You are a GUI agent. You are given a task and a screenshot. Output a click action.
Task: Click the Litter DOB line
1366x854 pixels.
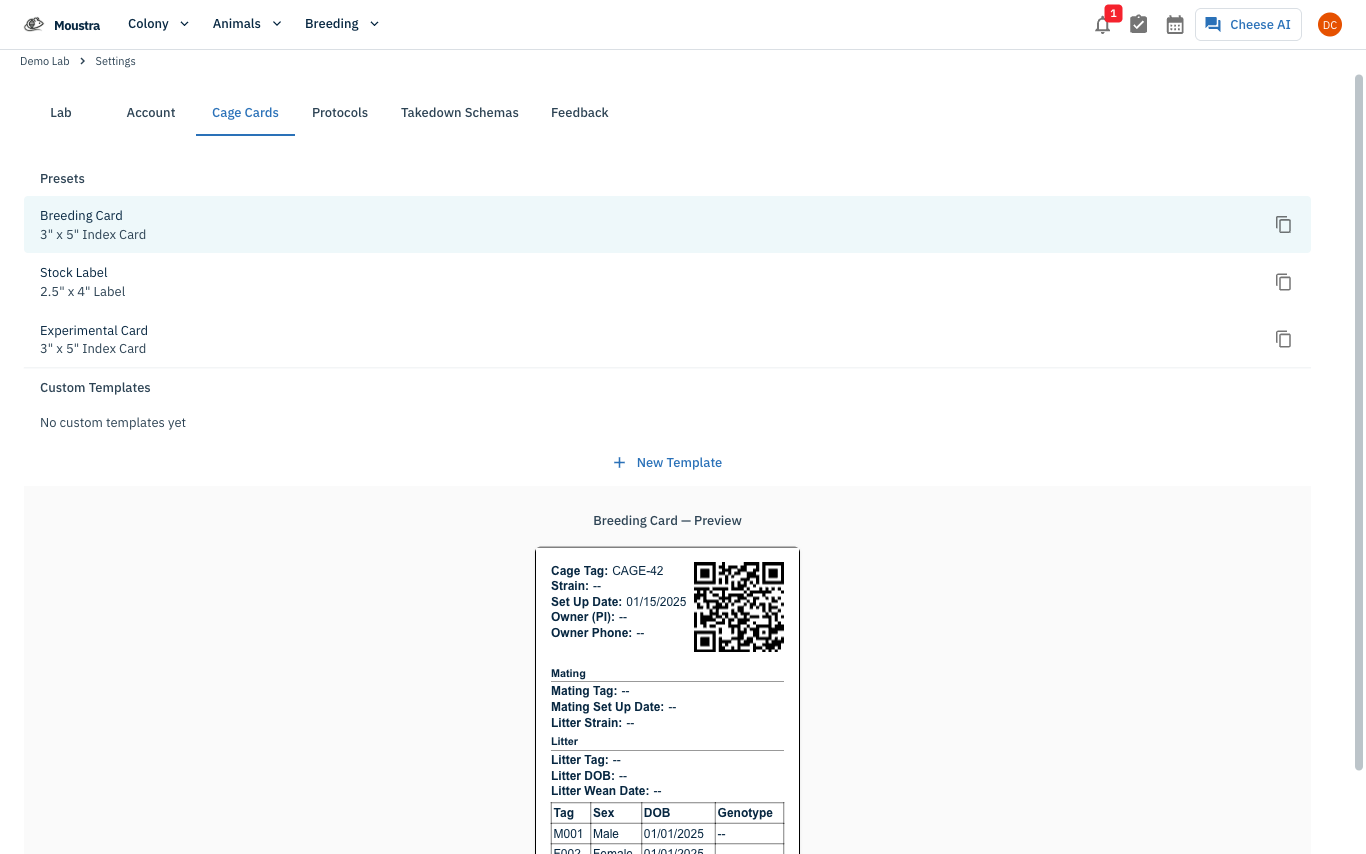[589, 776]
